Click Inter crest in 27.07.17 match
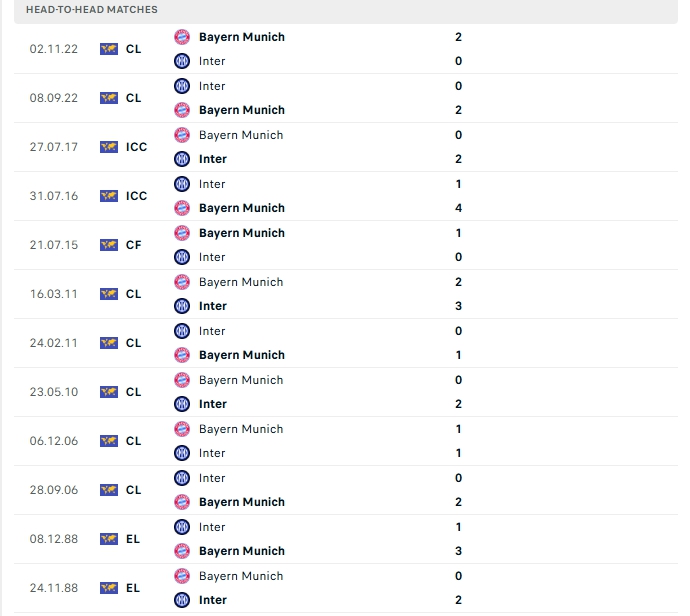 point(182,159)
